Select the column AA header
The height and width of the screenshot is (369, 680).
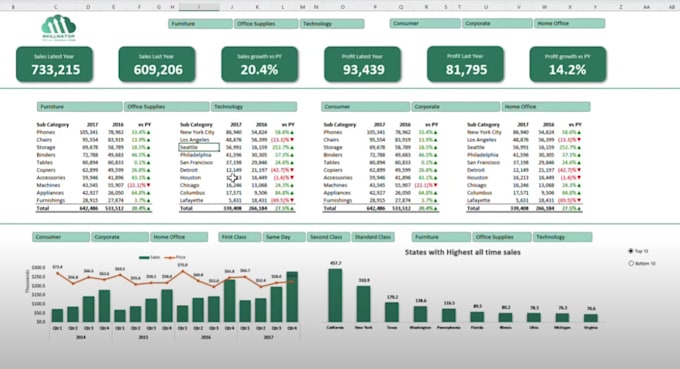point(646,7)
